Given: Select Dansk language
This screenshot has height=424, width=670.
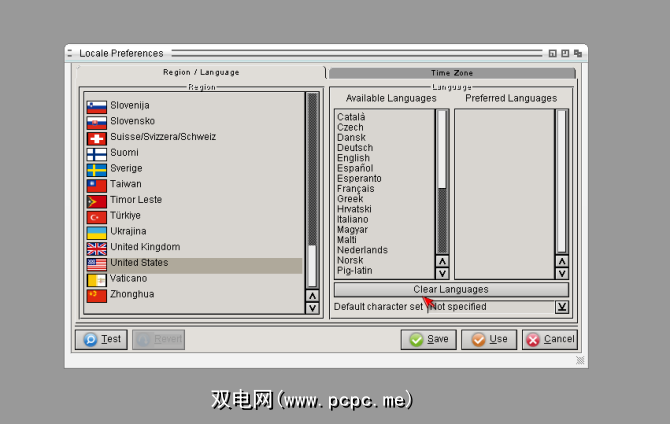Looking at the screenshot, I should point(351,138).
